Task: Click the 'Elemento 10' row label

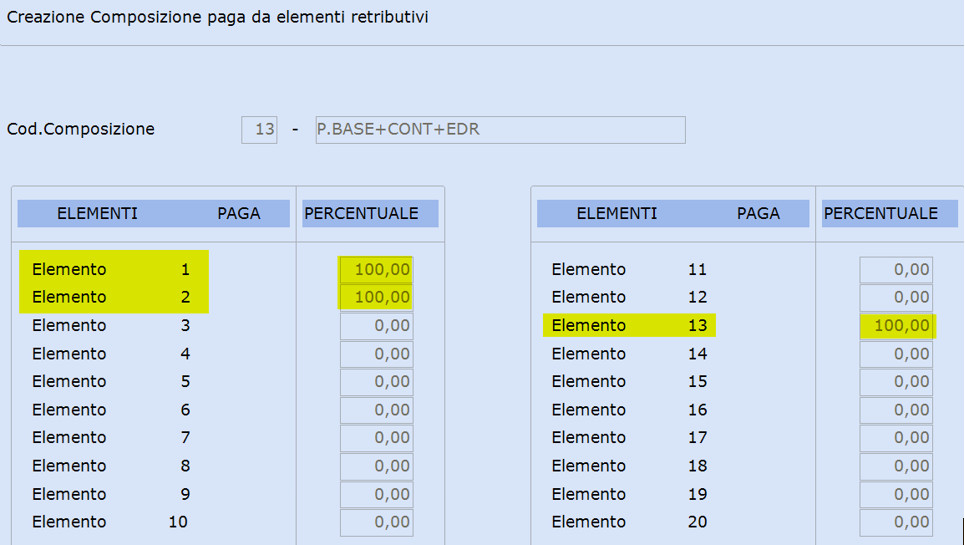Action: (x=111, y=522)
